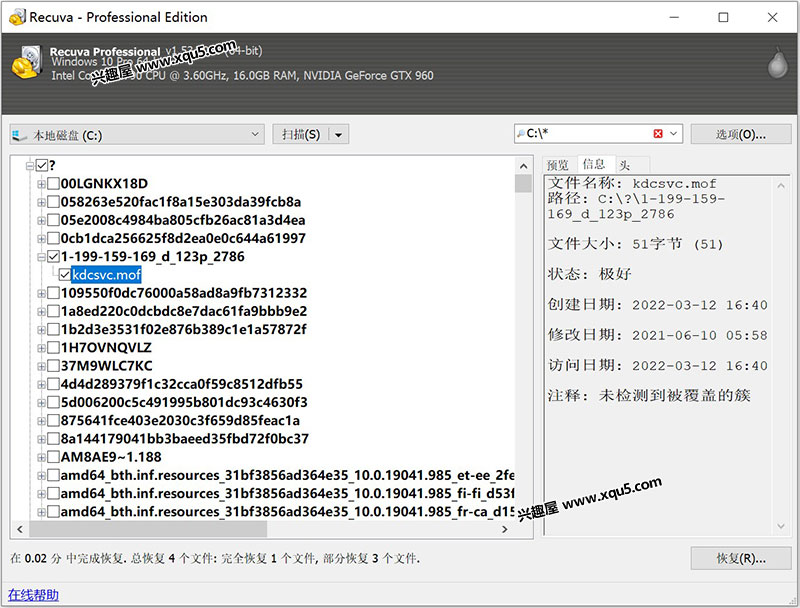The width and height of the screenshot is (800, 608).
Task: Click the 文件大小: 51字节 info line
Action: point(636,244)
